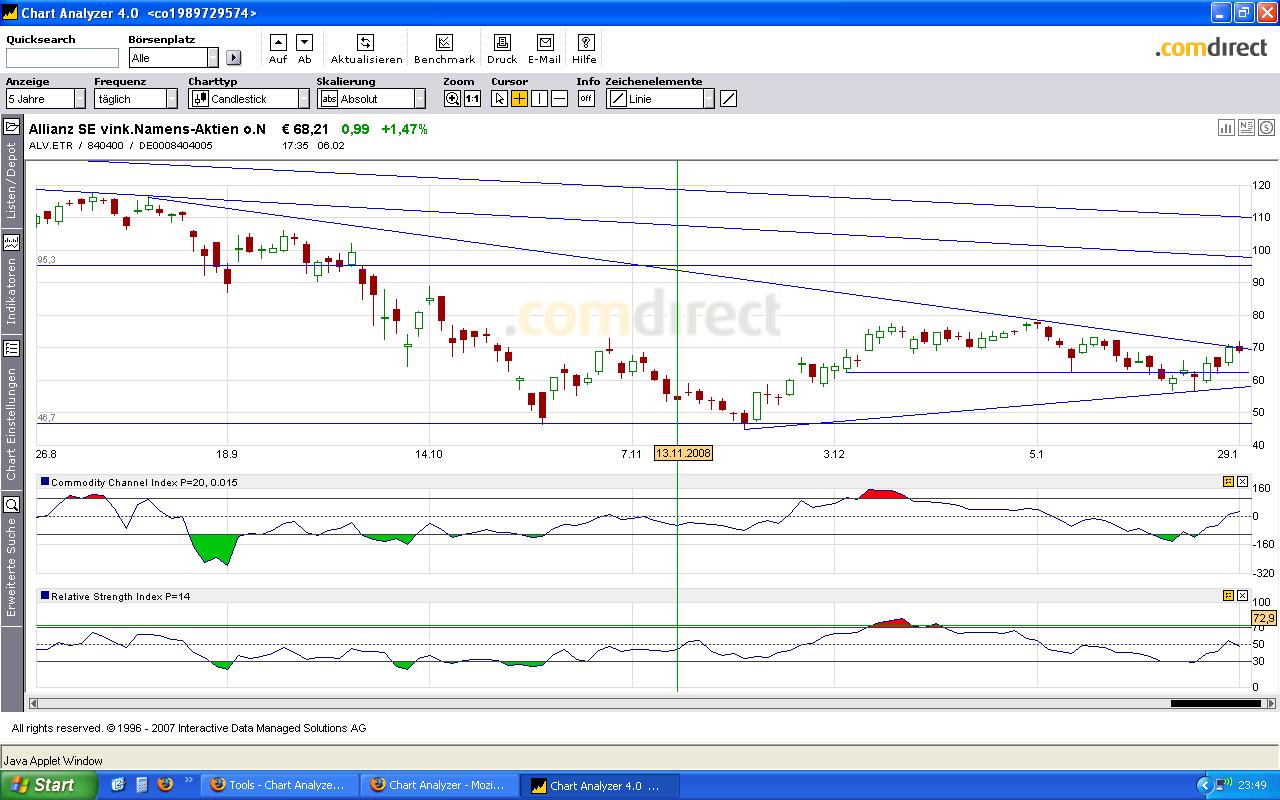Print the chart using Druck
The image size is (1280, 800).
[502, 42]
